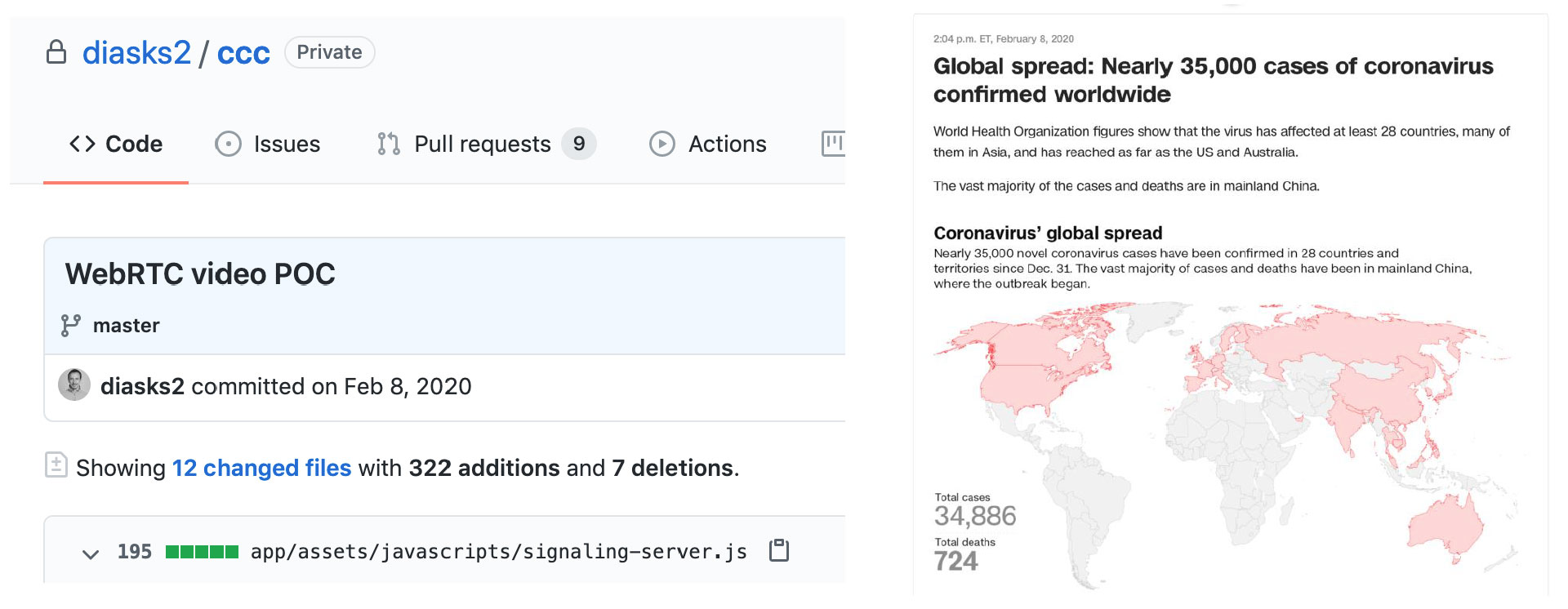Click the diff summary file icon

[x=56, y=465]
